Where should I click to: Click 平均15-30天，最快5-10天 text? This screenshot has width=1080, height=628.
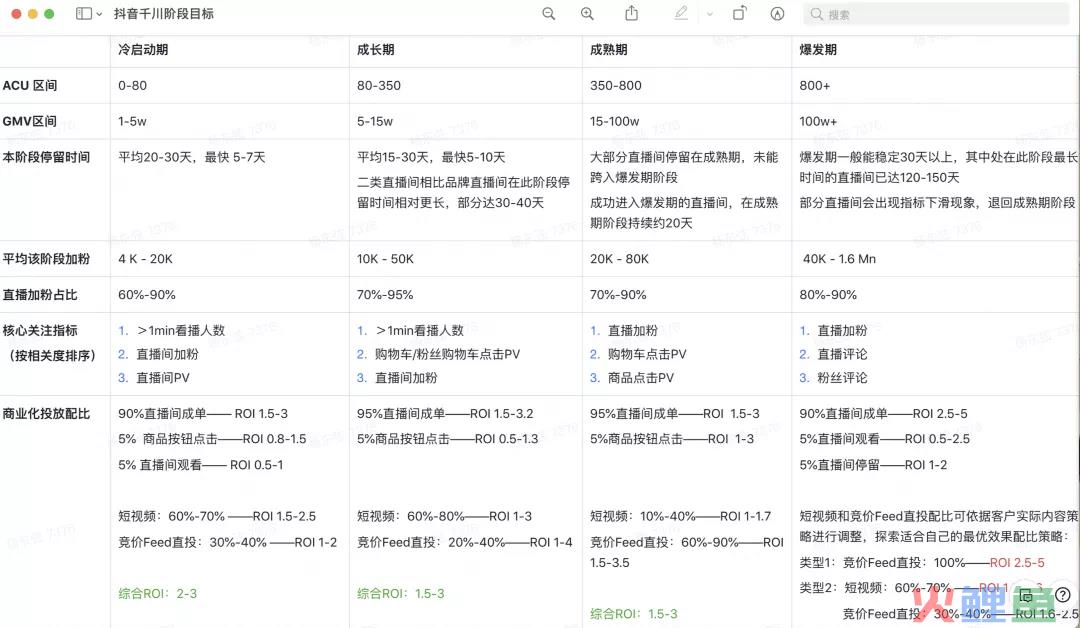[431, 157]
